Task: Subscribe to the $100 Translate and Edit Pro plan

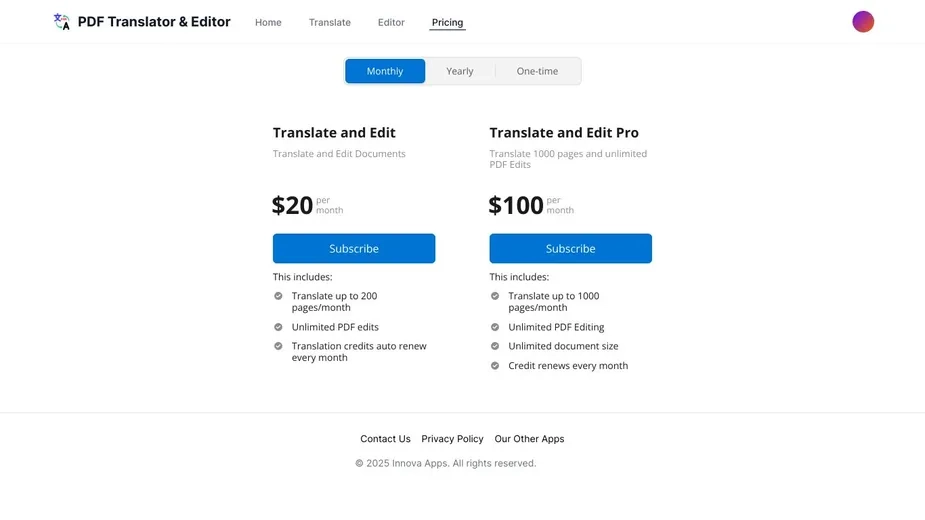Action: tap(570, 248)
